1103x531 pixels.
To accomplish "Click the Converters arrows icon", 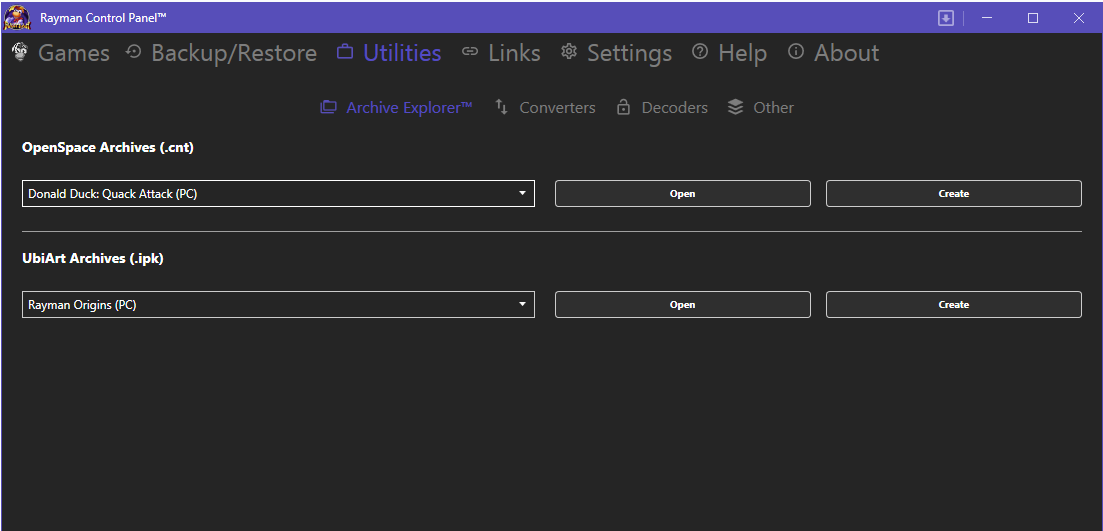I will click(x=502, y=107).
